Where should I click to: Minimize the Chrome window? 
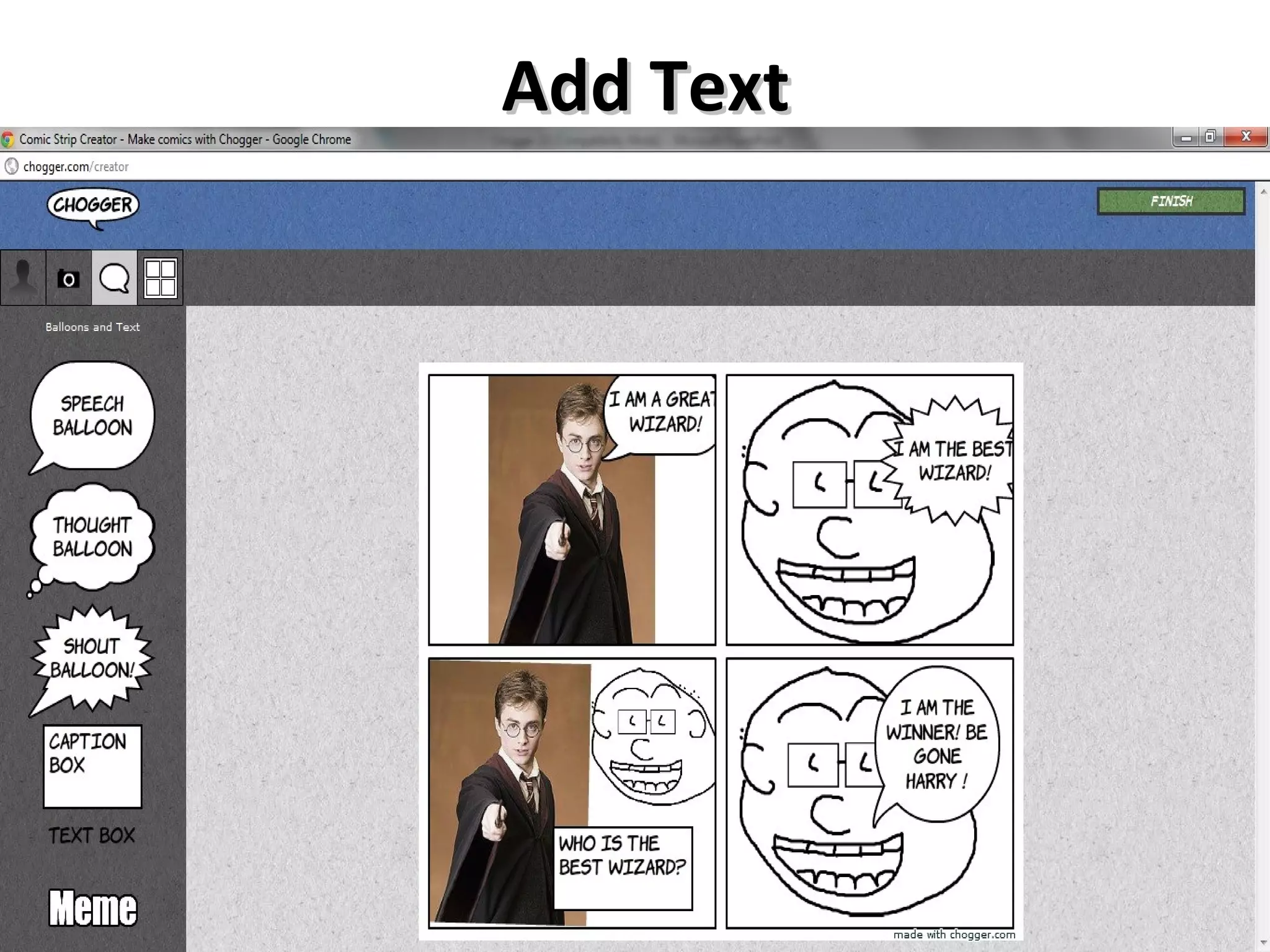point(1186,138)
